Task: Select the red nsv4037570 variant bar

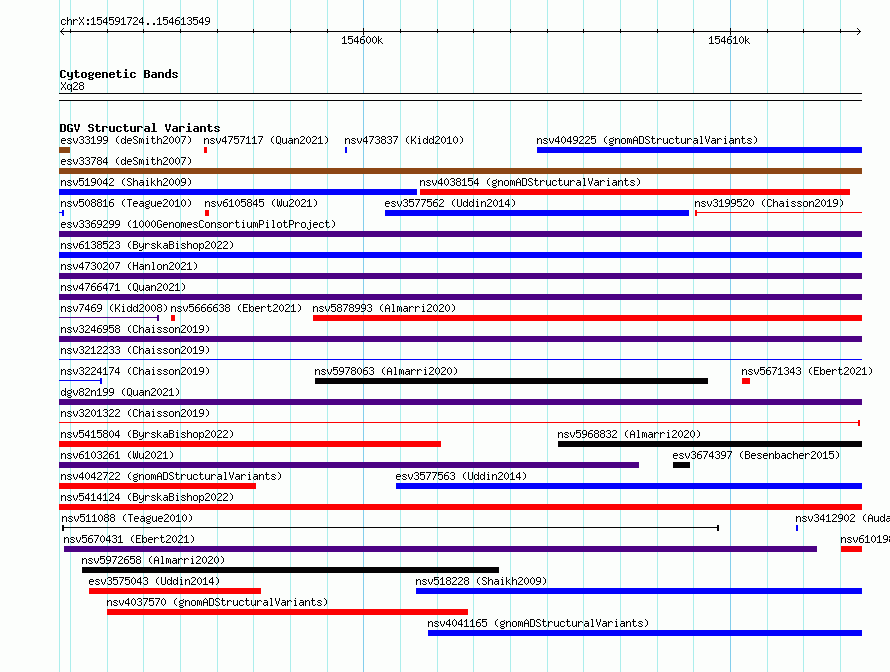Action: (x=287, y=612)
